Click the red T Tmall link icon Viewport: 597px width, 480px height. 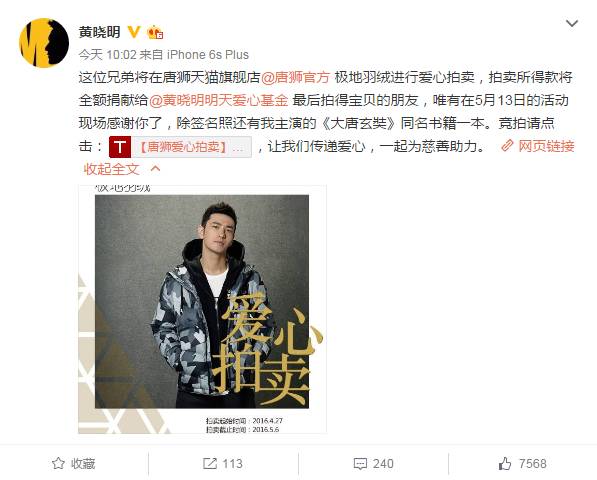pos(120,147)
